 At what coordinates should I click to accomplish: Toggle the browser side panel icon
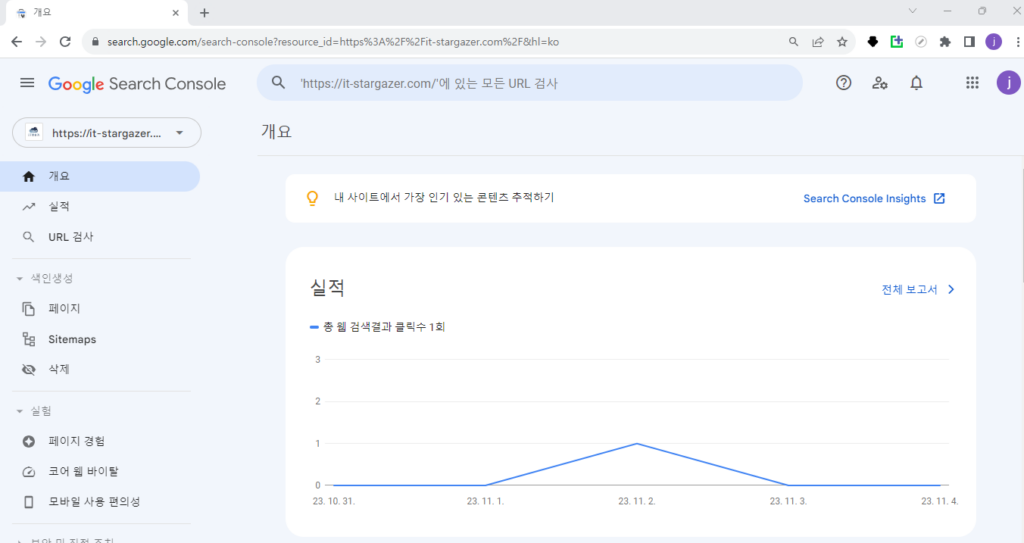point(969,42)
